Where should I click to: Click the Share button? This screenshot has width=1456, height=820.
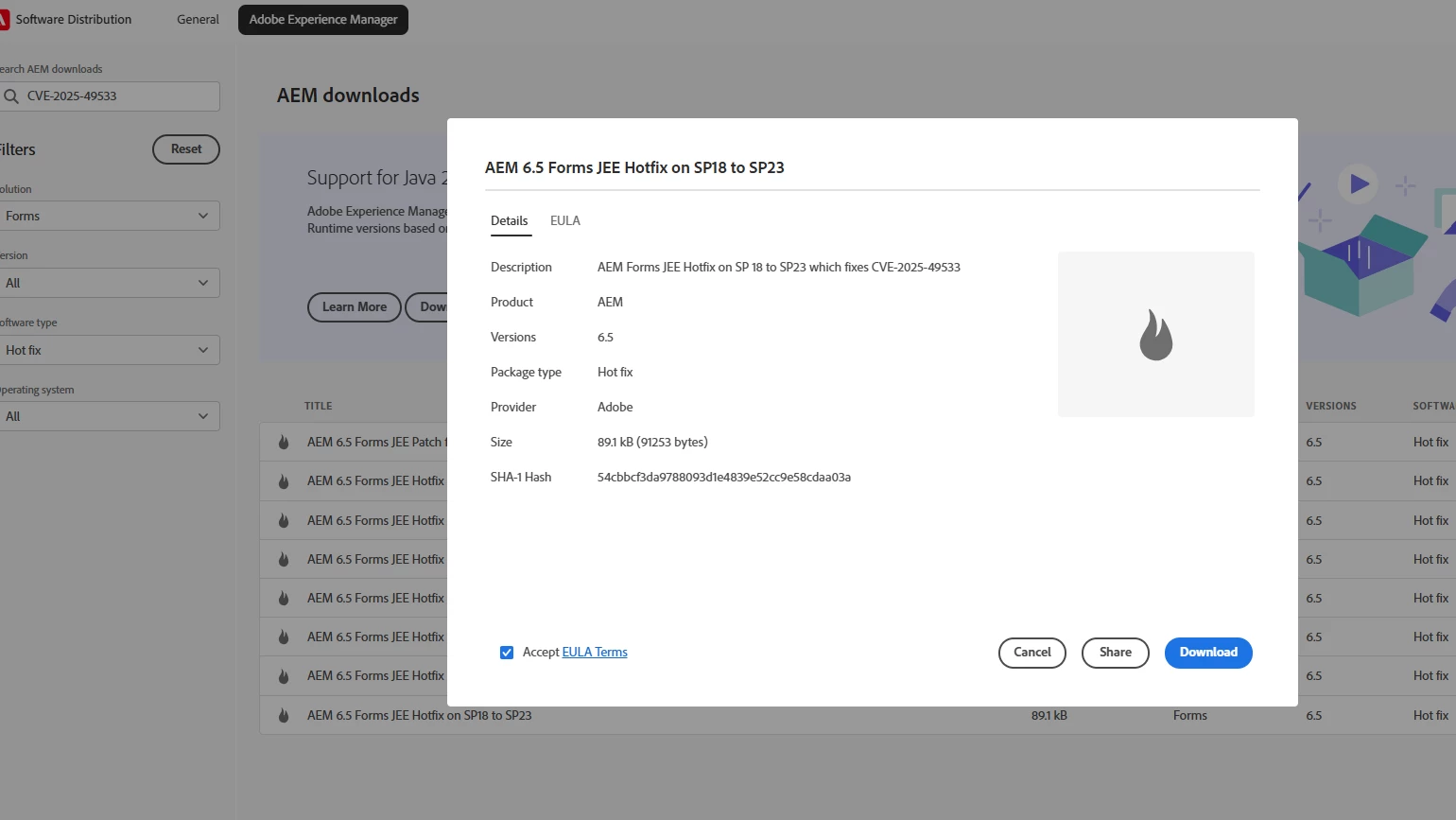tap(1116, 653)
